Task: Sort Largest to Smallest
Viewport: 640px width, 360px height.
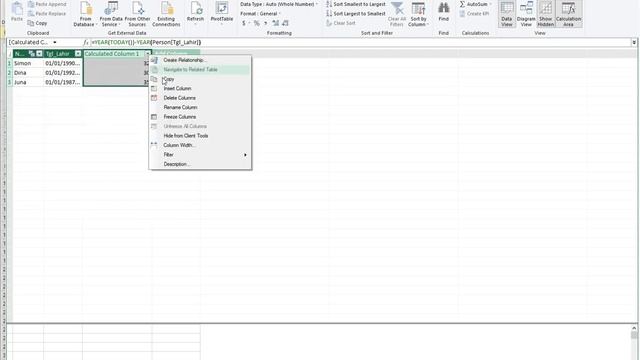Action: point(356,13)
